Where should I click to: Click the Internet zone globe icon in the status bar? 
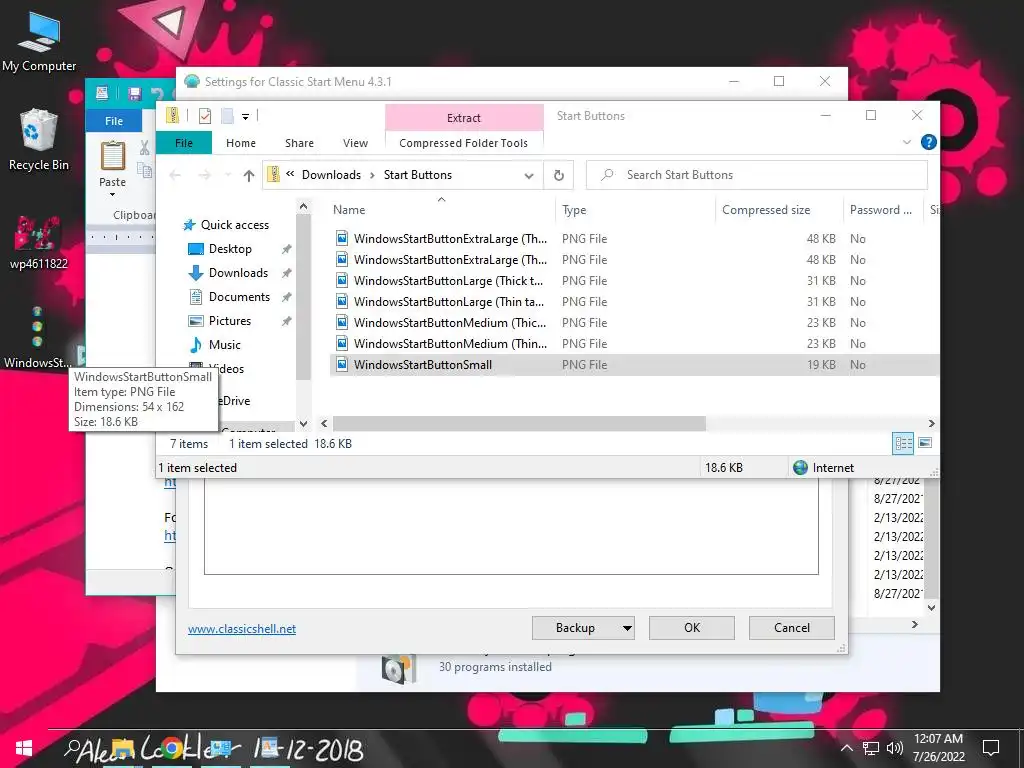coord(800,468)
